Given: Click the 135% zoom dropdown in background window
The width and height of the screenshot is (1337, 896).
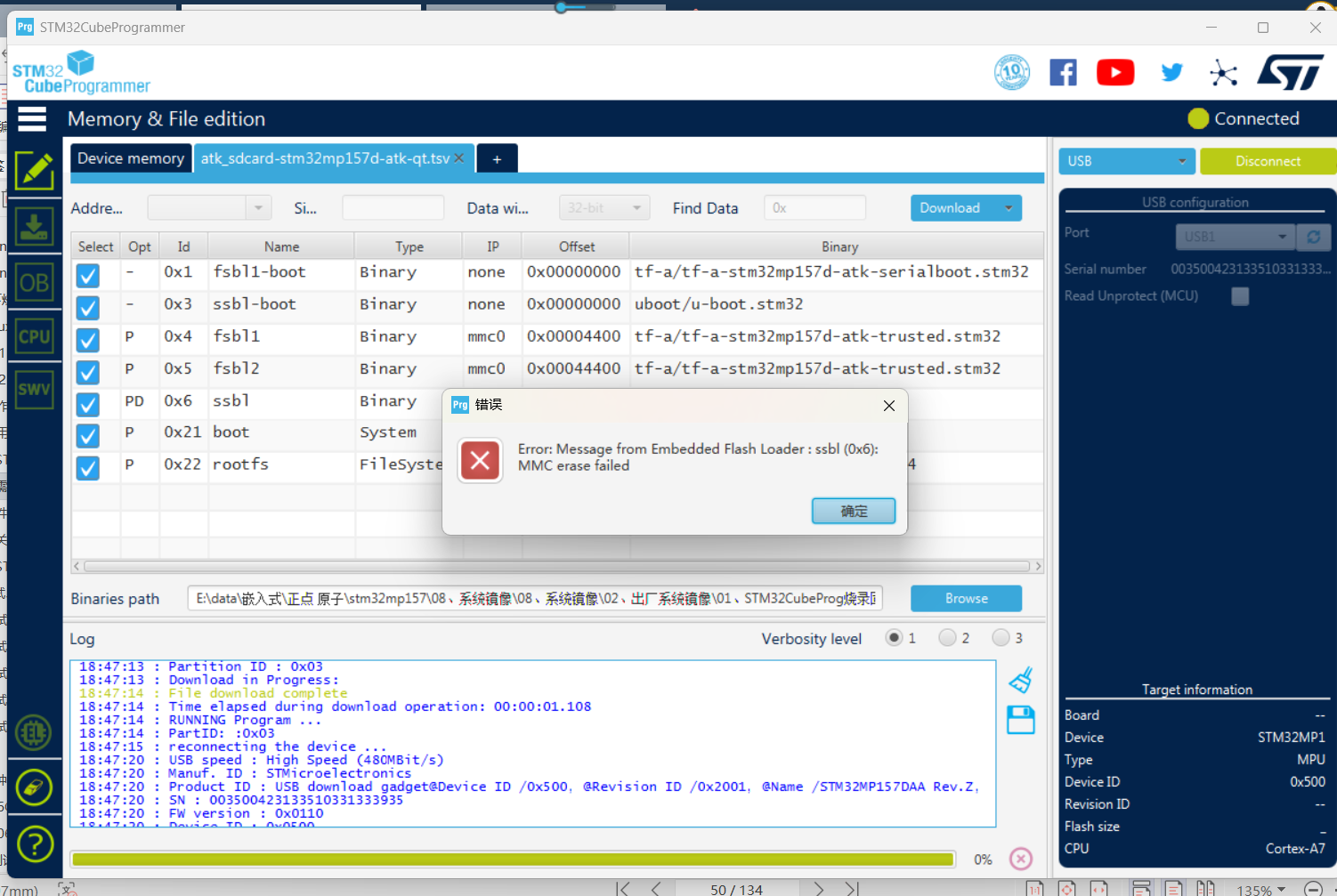Looking at the screenshot, I should pos(1260,890).
